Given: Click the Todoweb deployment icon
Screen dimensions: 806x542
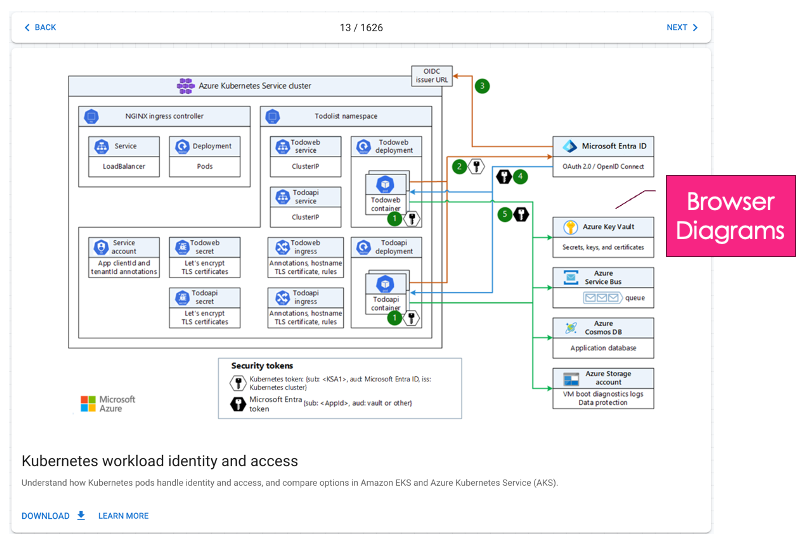Looking at the screenshot, I should pos(363,147).
